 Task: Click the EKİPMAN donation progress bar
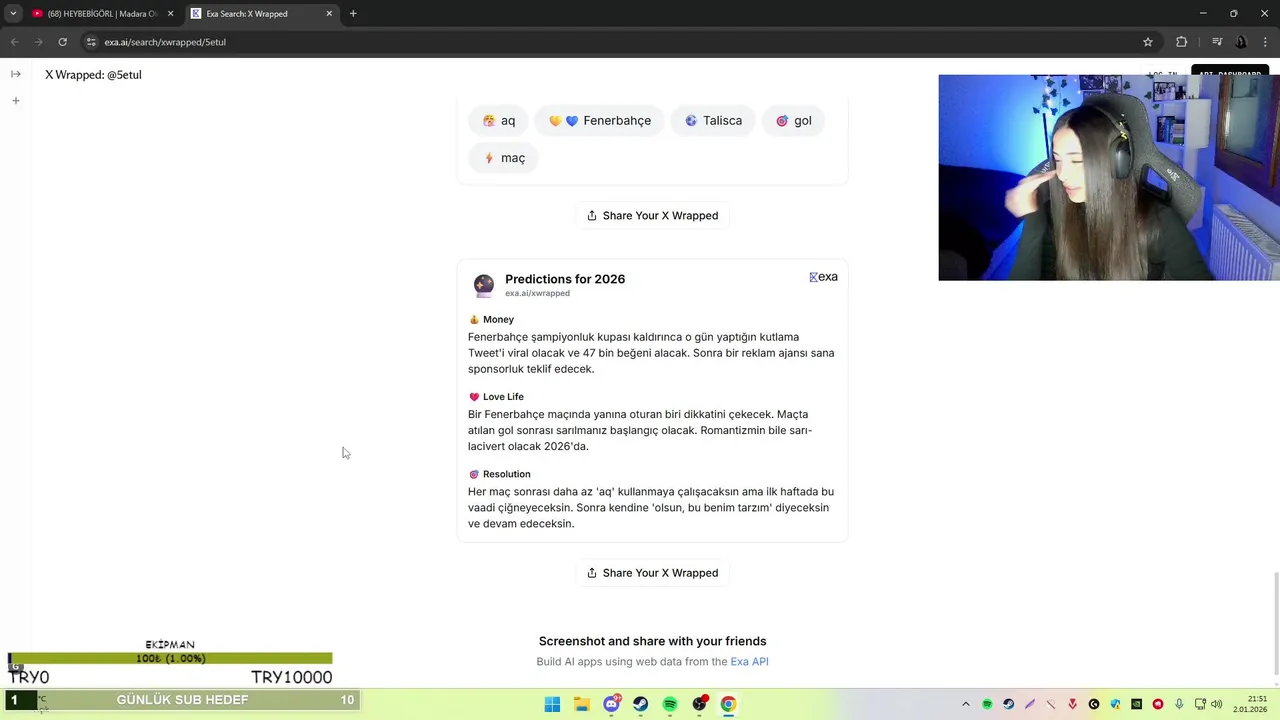[x=170, y=659]
